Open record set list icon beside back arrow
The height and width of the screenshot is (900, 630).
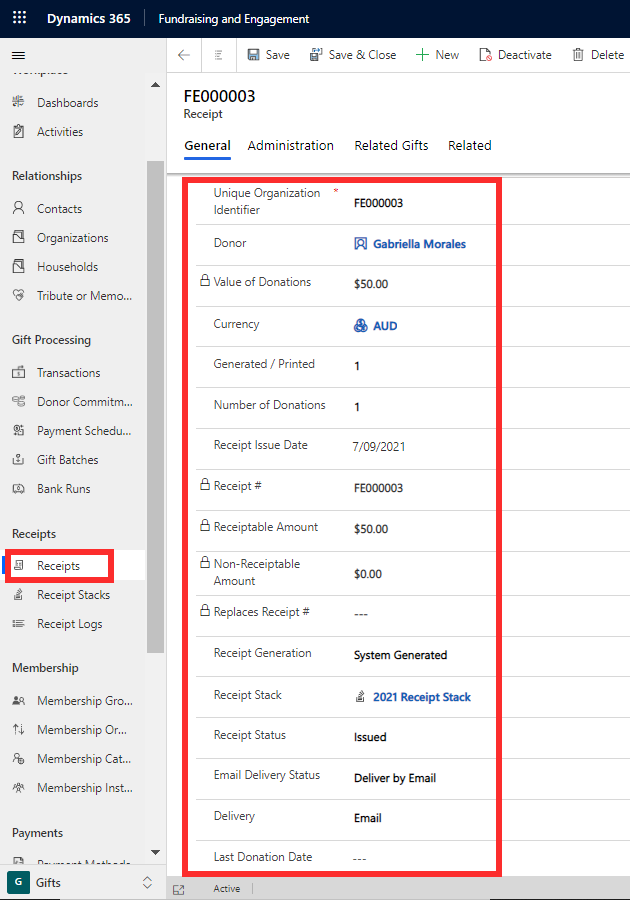click(x=219, y=55)
